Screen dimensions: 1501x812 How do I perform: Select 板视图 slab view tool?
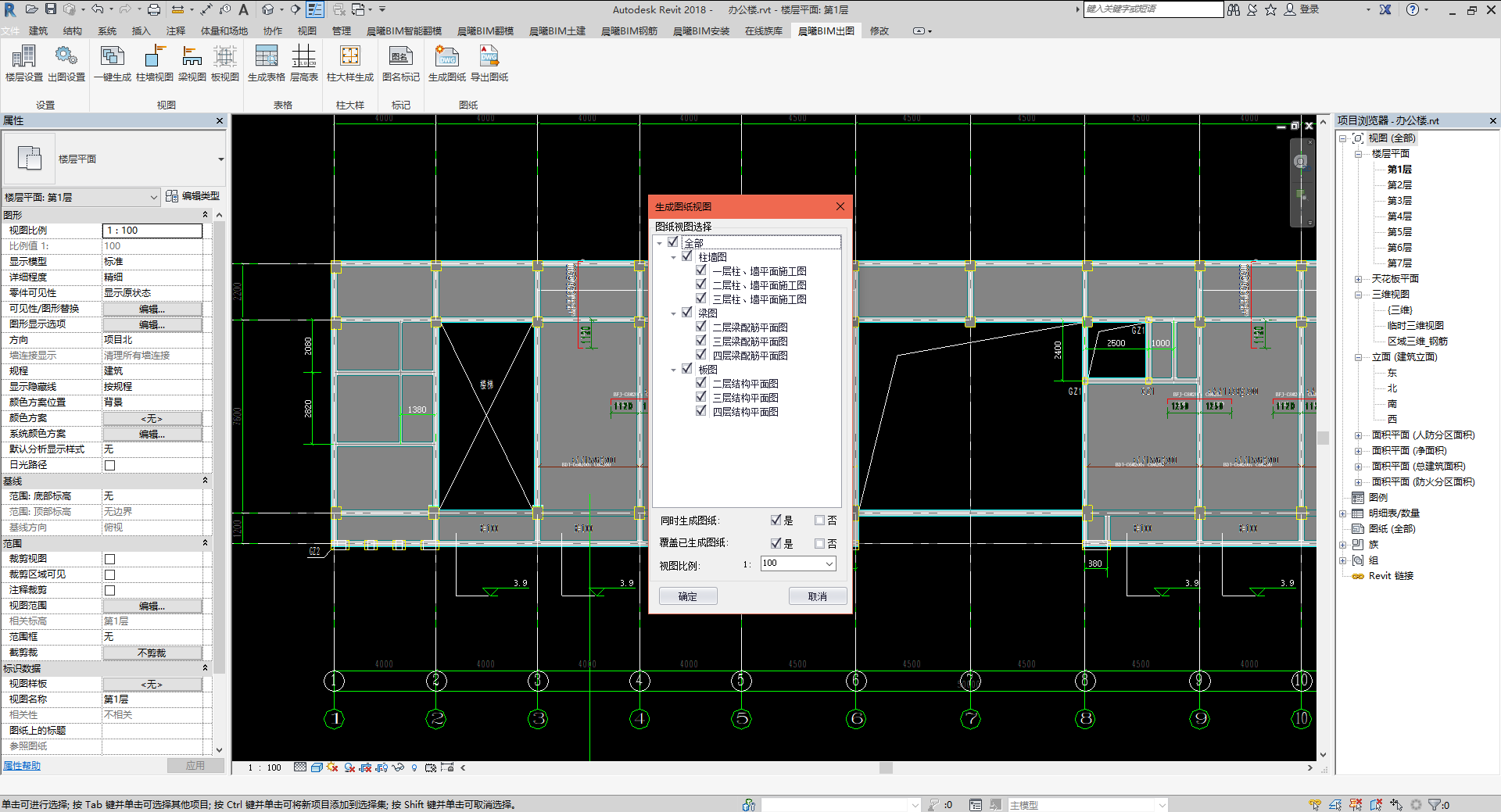pyautogui.click(x=225, y=63)
